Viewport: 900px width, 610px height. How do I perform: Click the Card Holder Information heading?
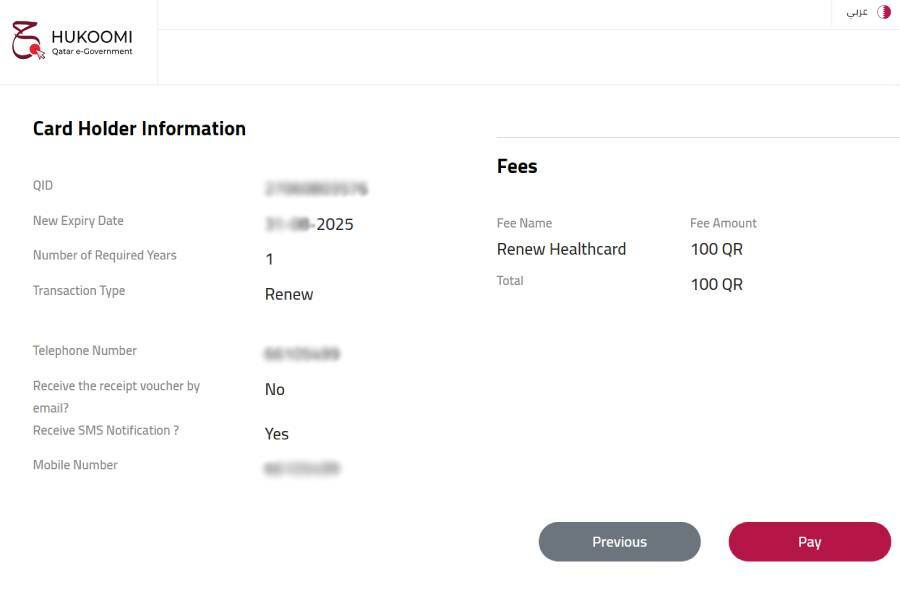(139, 128)
